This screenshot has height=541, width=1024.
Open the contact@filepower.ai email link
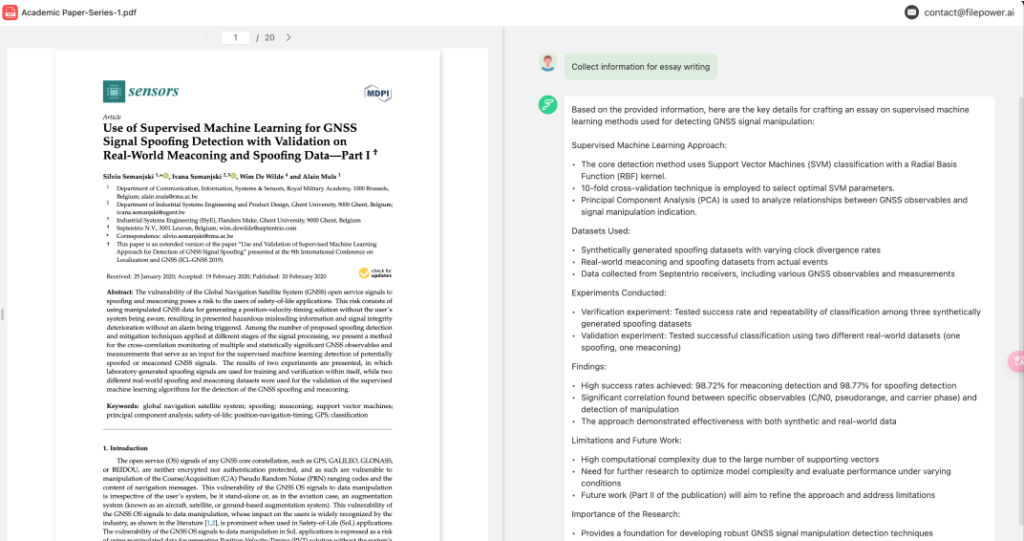point(968,12)
